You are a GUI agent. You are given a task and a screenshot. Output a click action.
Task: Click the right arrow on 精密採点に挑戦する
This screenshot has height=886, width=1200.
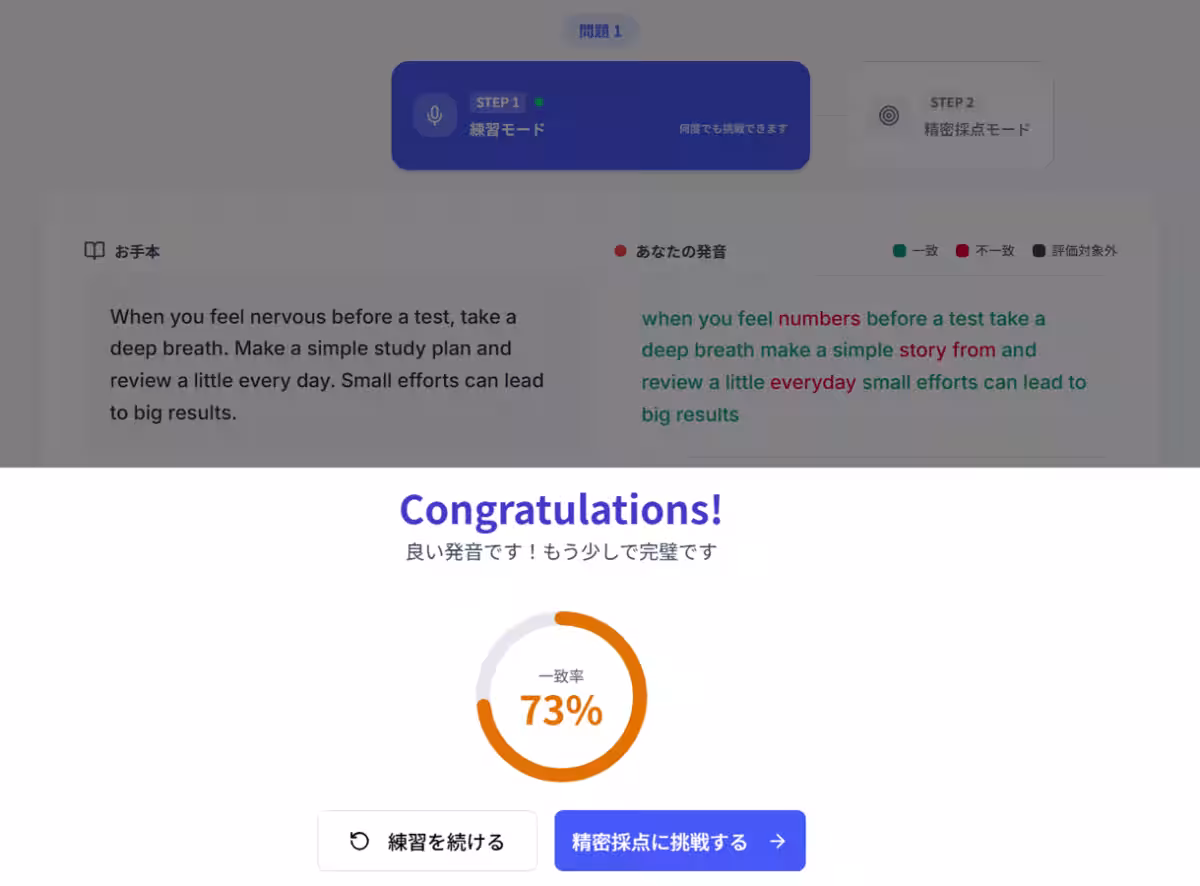(777, 842)
